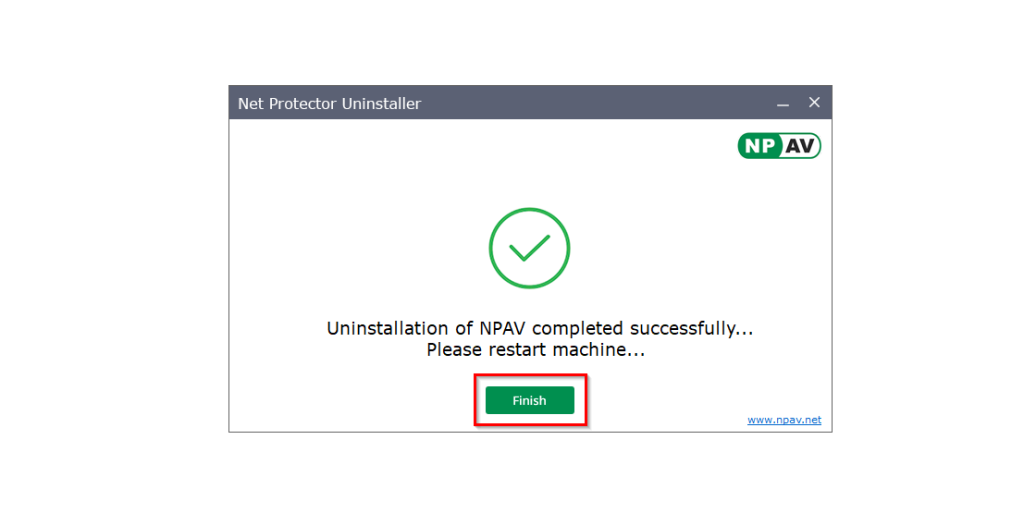Click the white AV part of logo
This screenshot has height=513, width=1024.
pos(801,146)
